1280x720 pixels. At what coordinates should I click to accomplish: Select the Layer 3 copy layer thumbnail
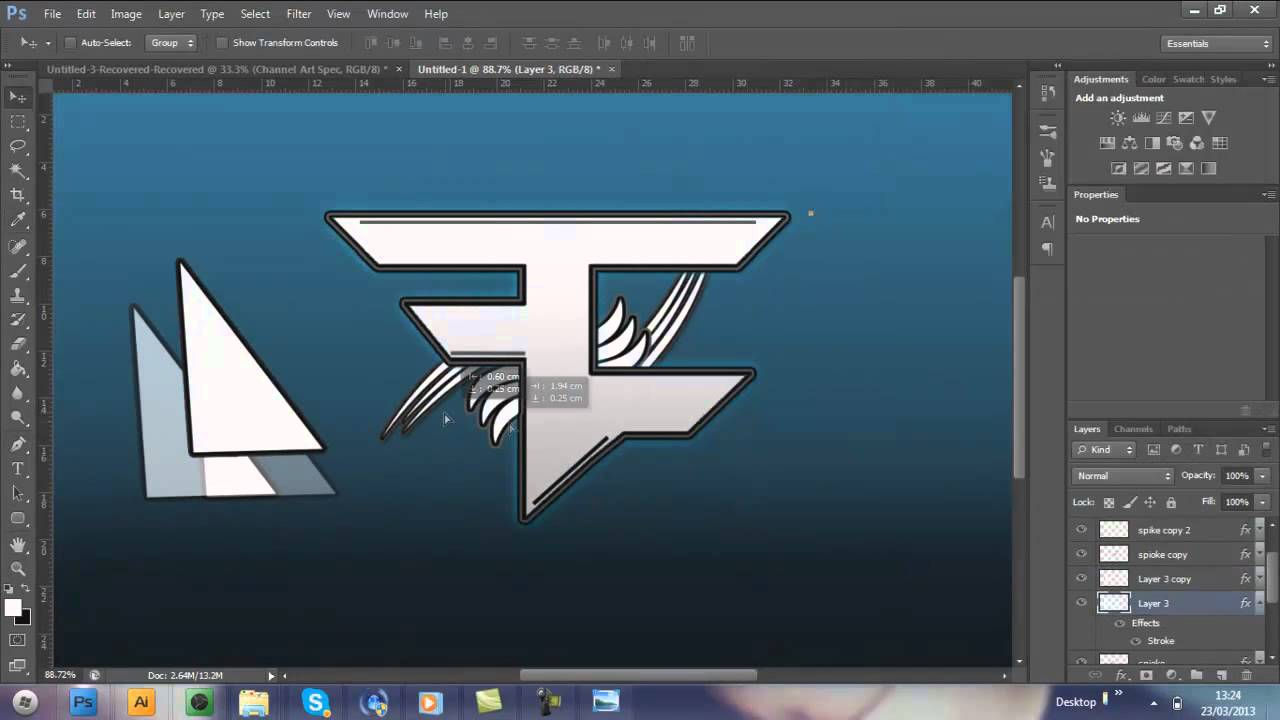coord(1113,579)
